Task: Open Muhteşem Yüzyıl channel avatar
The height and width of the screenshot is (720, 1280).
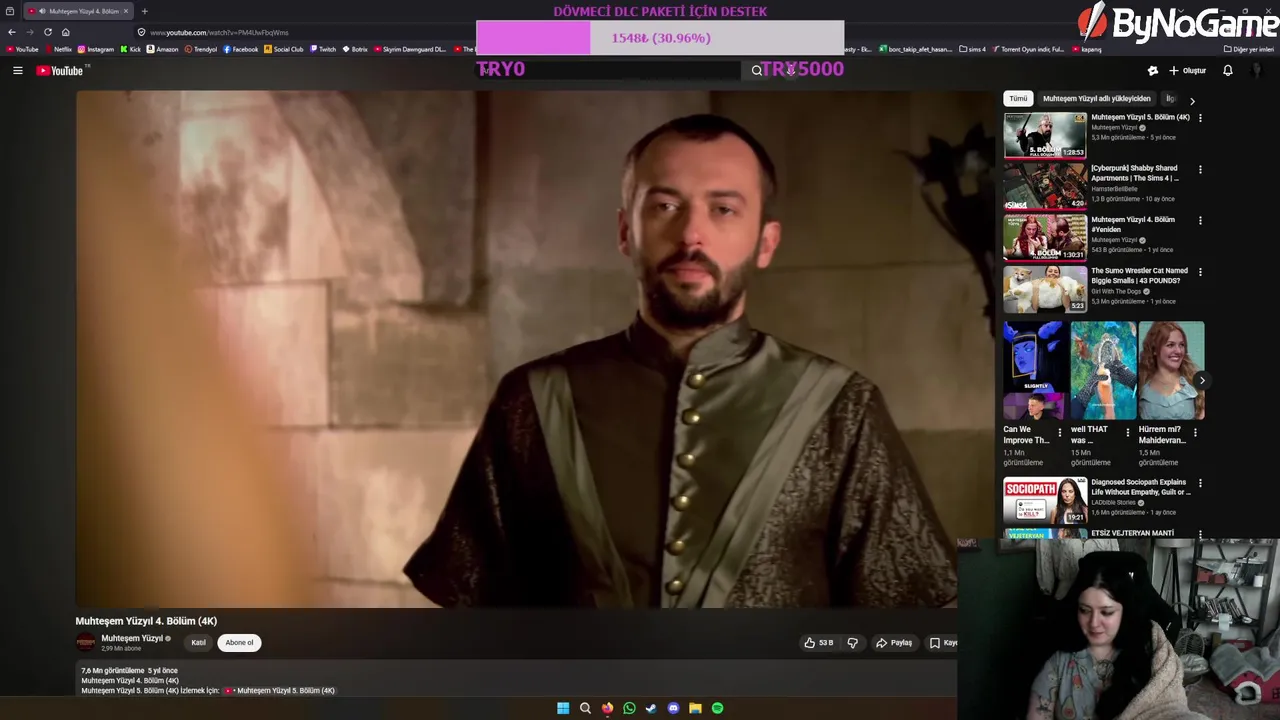Action: [x=86, y=643]
